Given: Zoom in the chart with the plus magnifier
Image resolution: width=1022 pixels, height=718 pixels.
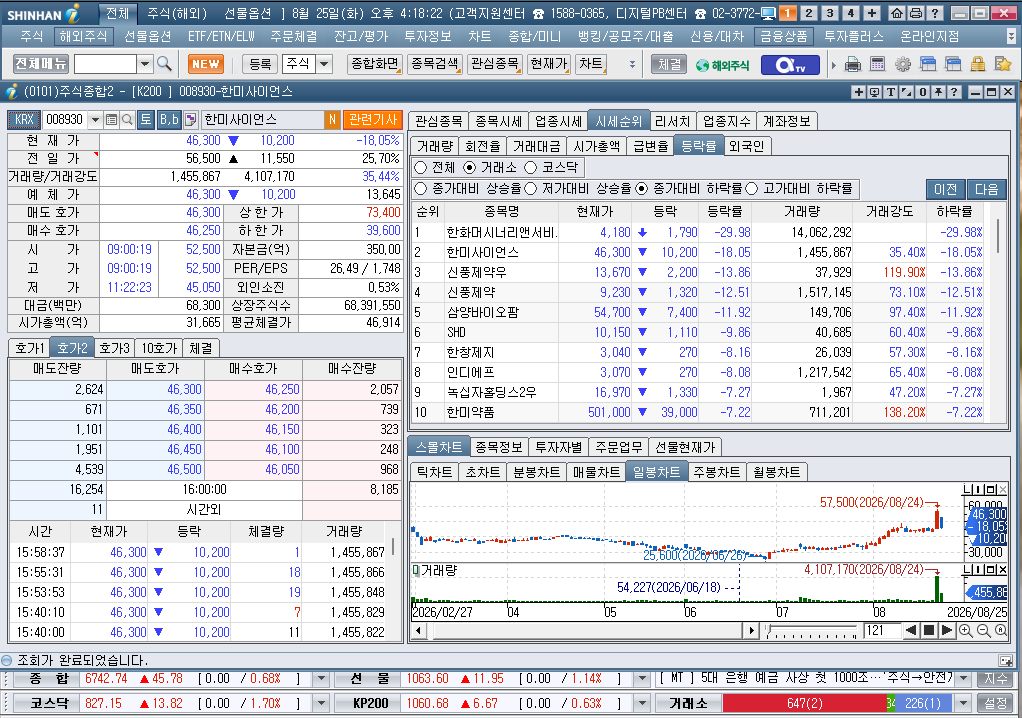Looking at the screenshot, I should (965, 630).
